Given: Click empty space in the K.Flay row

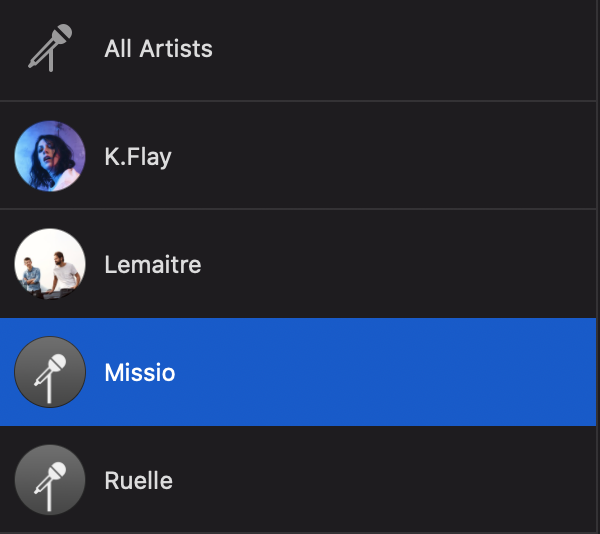Looking at the screenshot, I should coord(400,157).
